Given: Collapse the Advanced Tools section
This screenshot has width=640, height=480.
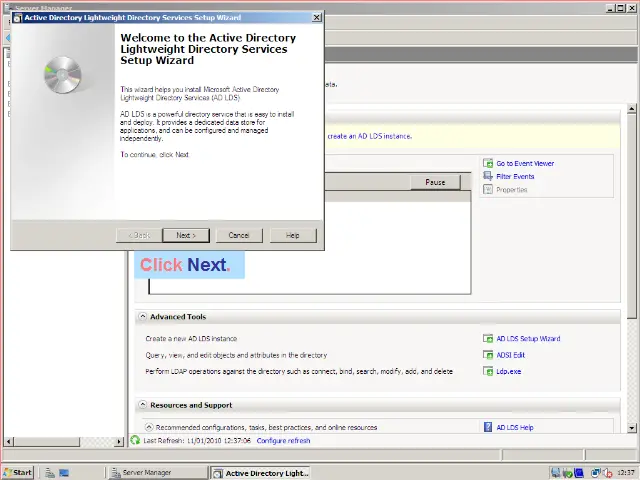Looking at the screenshot, I should point(142,316).
